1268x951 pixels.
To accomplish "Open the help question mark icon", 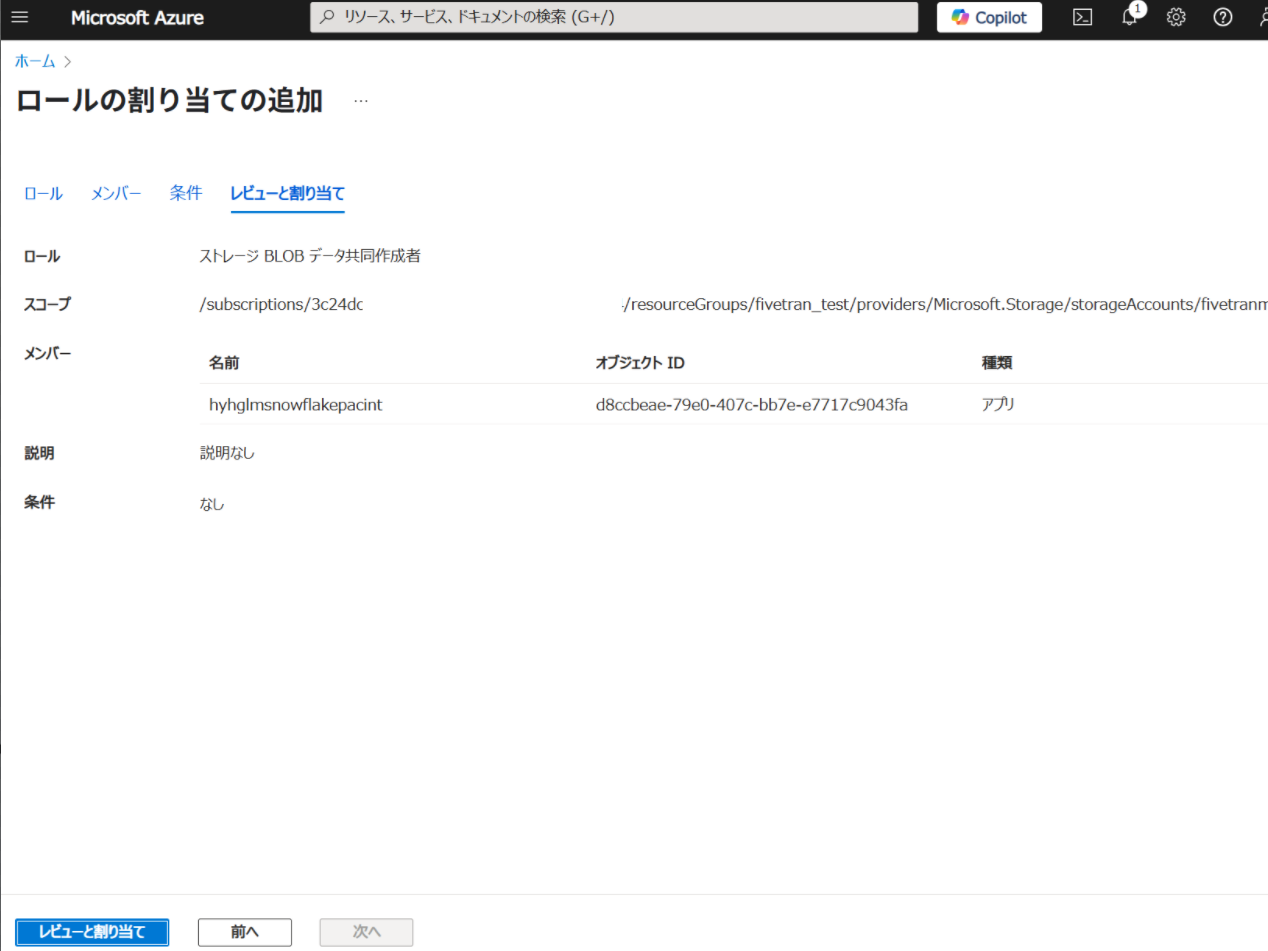I will (1222, 17).
